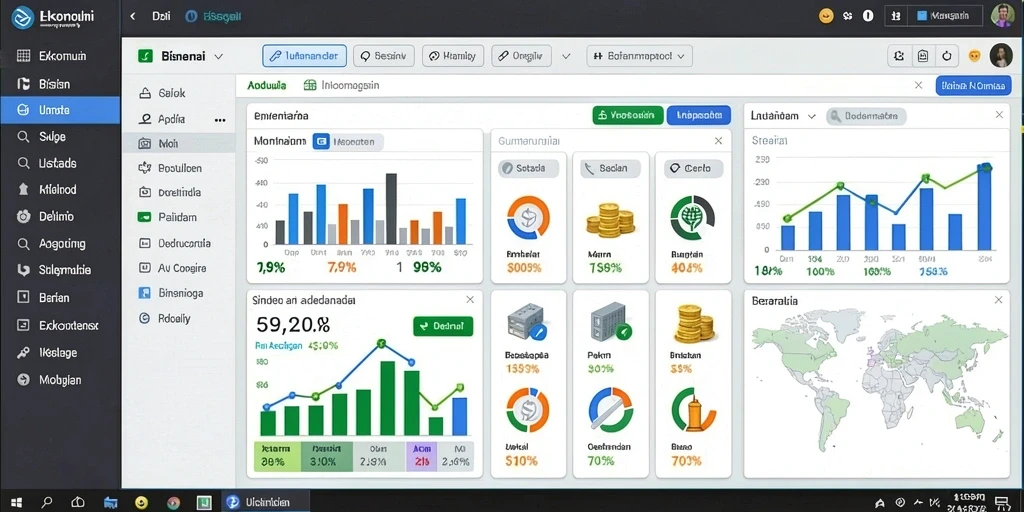Click the Windows Start icon in taskbar
This screenshot has width=1024, height=512.
[16, 502]
